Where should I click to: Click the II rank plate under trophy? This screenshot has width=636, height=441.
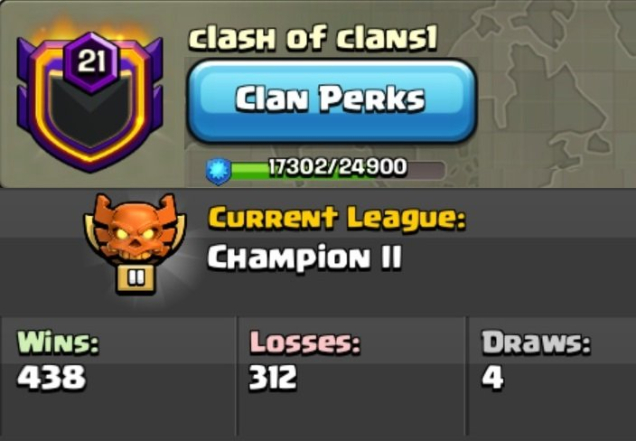pos(135,279)
